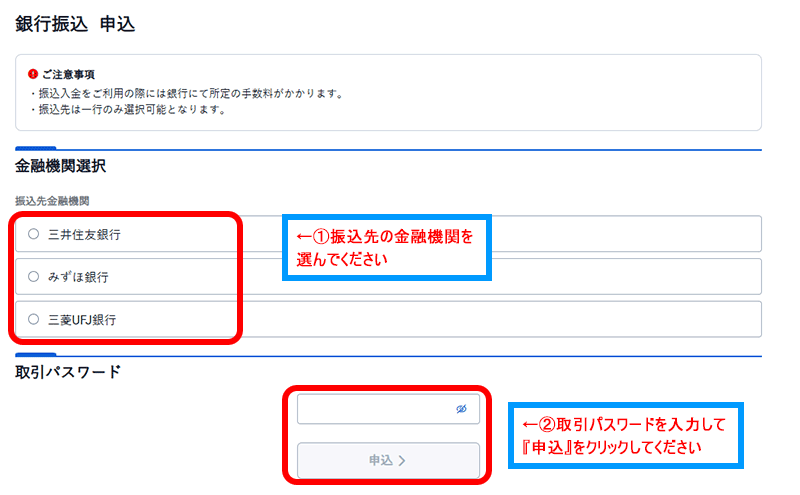Click the 振込先金融機関 field label
Image resolution: width=800 pixels, height=495 pixels.
tap(52, 200)
